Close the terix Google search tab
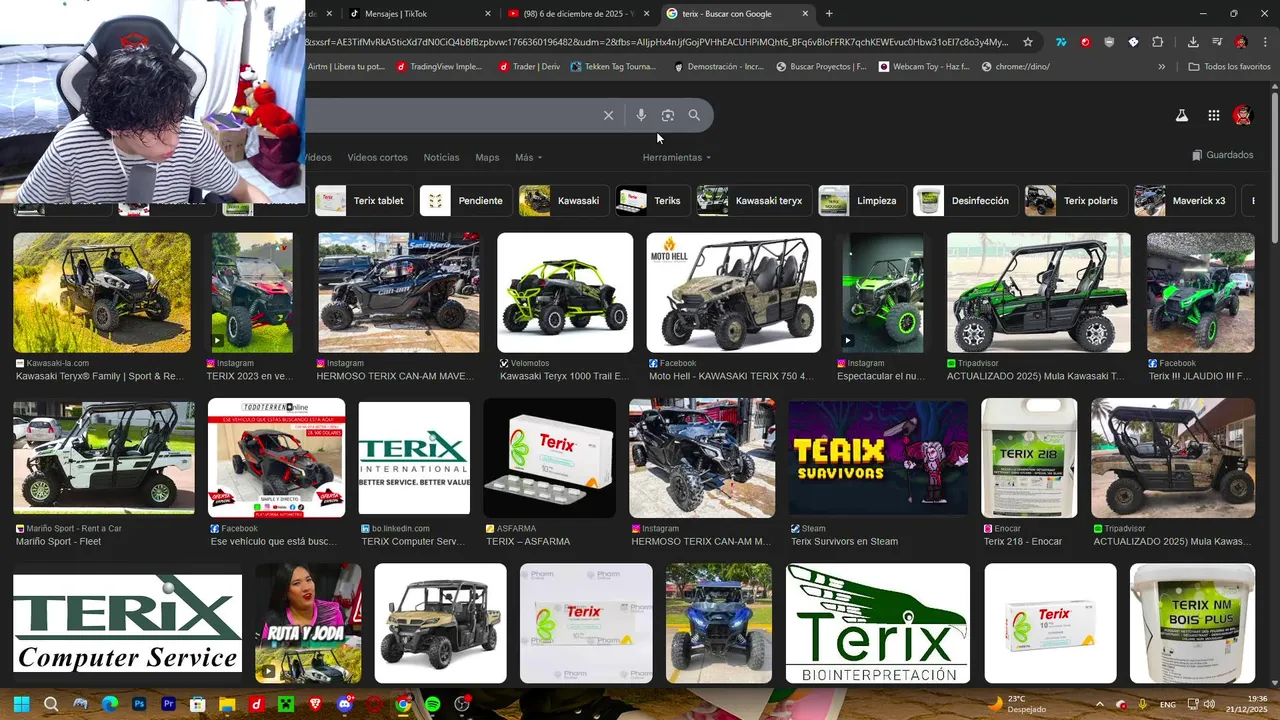Image resolution: width=1280 pixels, height=720 pixels. tap(806, 14)
